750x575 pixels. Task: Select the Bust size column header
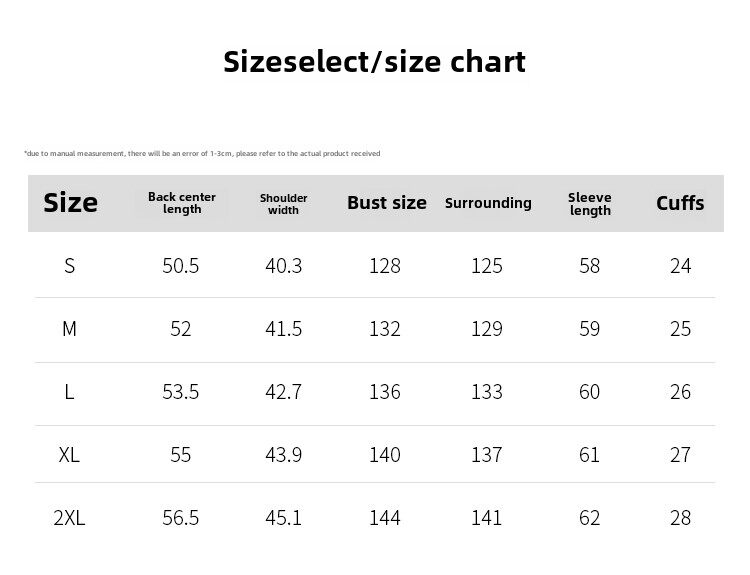click(386, 203)
